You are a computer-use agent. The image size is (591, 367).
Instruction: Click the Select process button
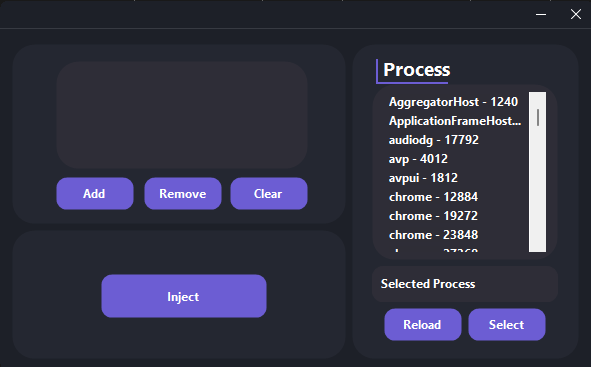[507, 324]
